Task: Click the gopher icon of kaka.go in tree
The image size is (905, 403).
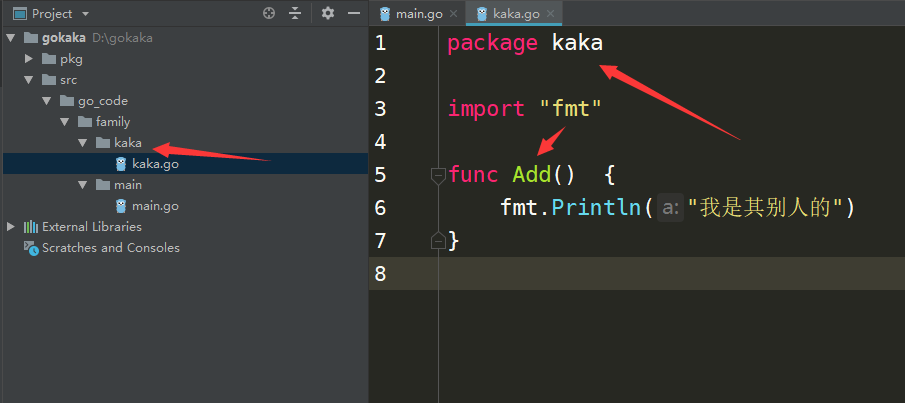Action: click(121, 164)
